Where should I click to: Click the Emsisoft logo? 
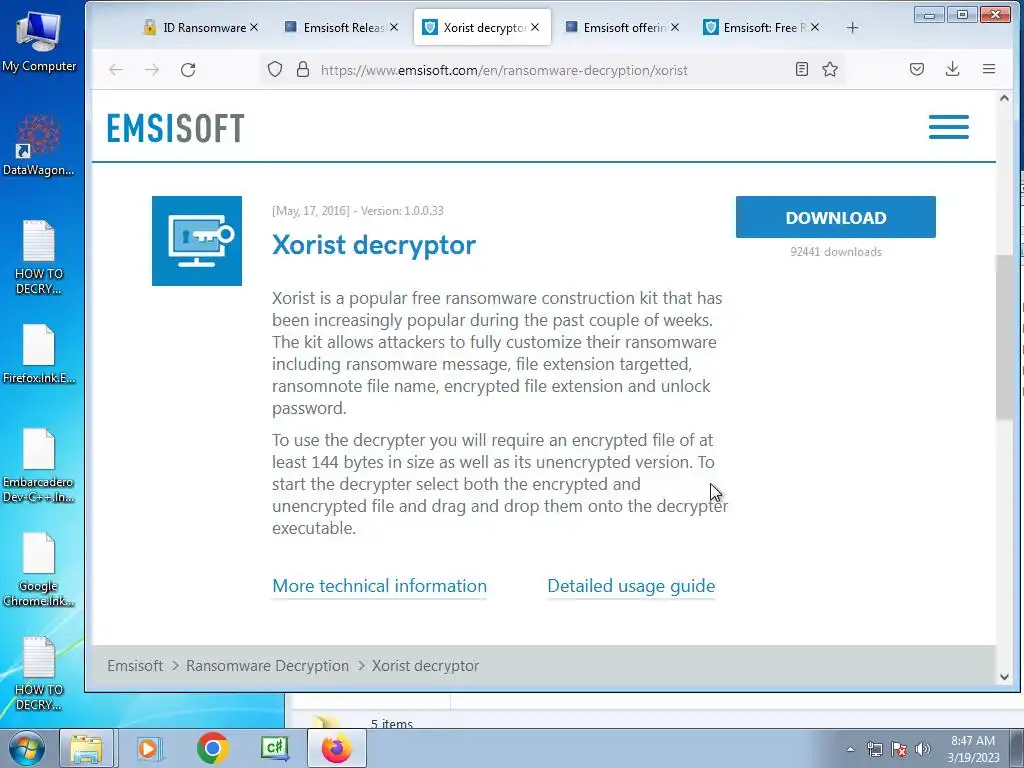[x=176, y=127]
